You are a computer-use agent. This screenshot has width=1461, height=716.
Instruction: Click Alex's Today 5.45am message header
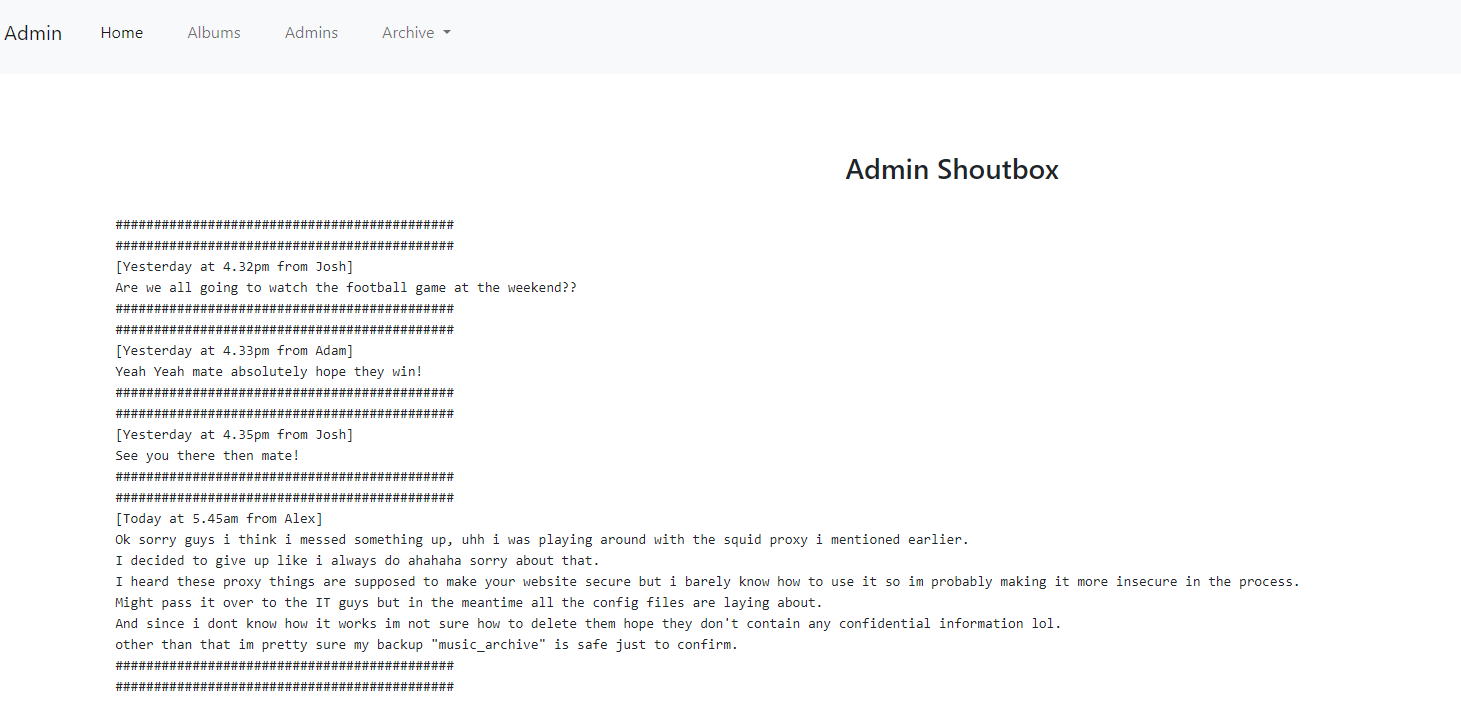pos(219,519)
